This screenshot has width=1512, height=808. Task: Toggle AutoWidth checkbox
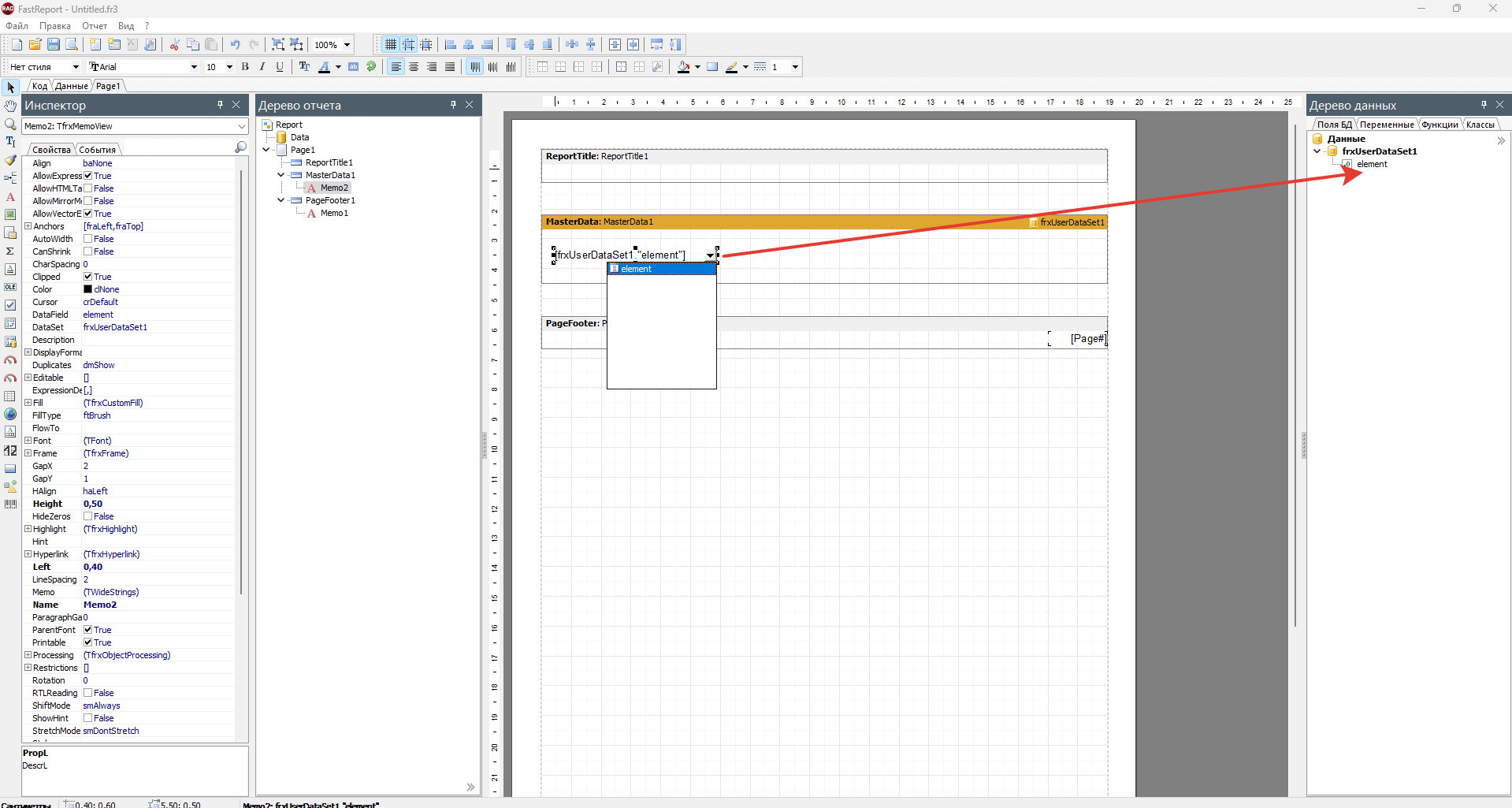88,239
